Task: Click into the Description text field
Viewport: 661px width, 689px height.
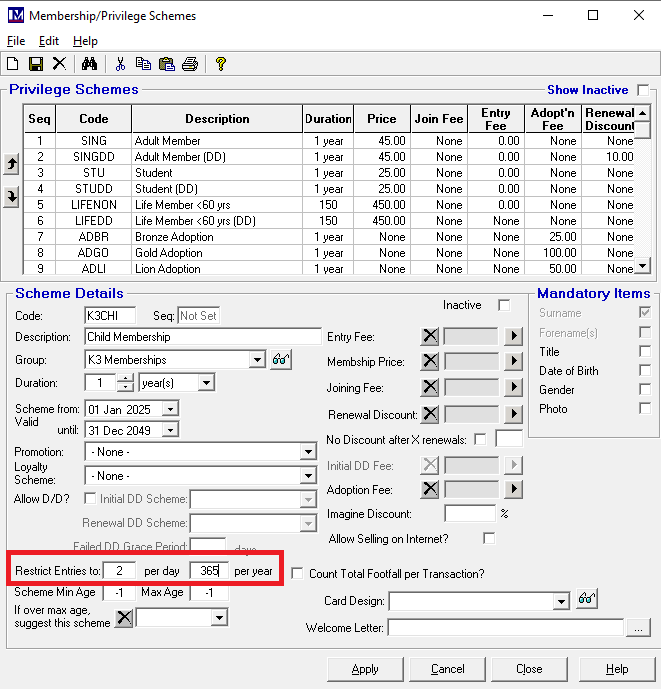Action: 202,337
